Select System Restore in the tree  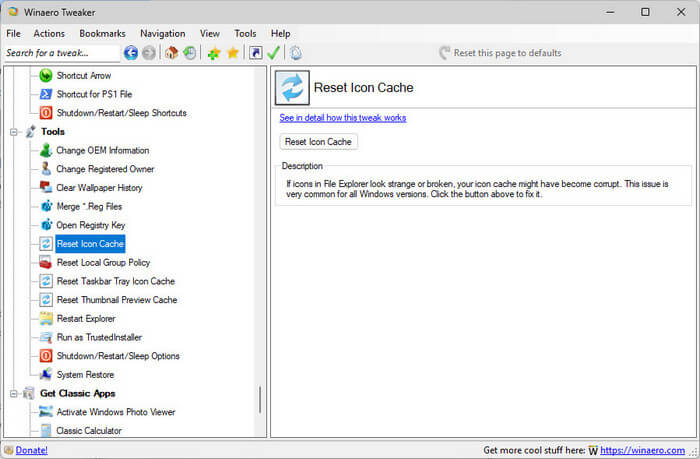(85, 375)
